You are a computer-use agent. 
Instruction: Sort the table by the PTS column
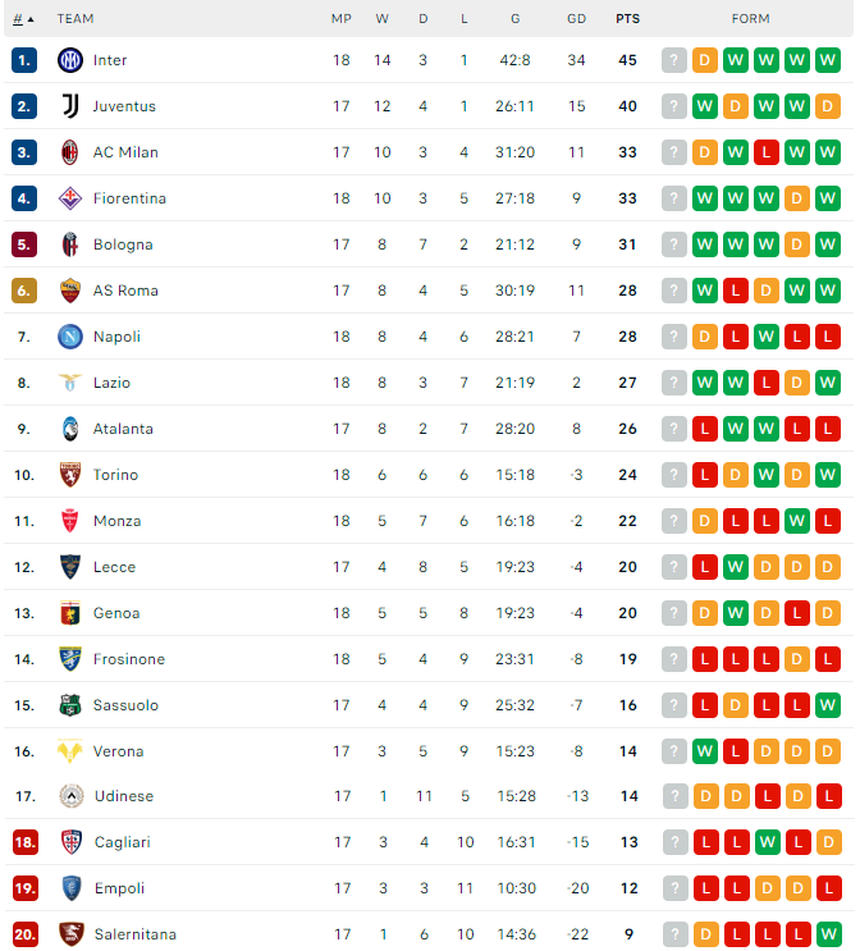pos(627,18)
